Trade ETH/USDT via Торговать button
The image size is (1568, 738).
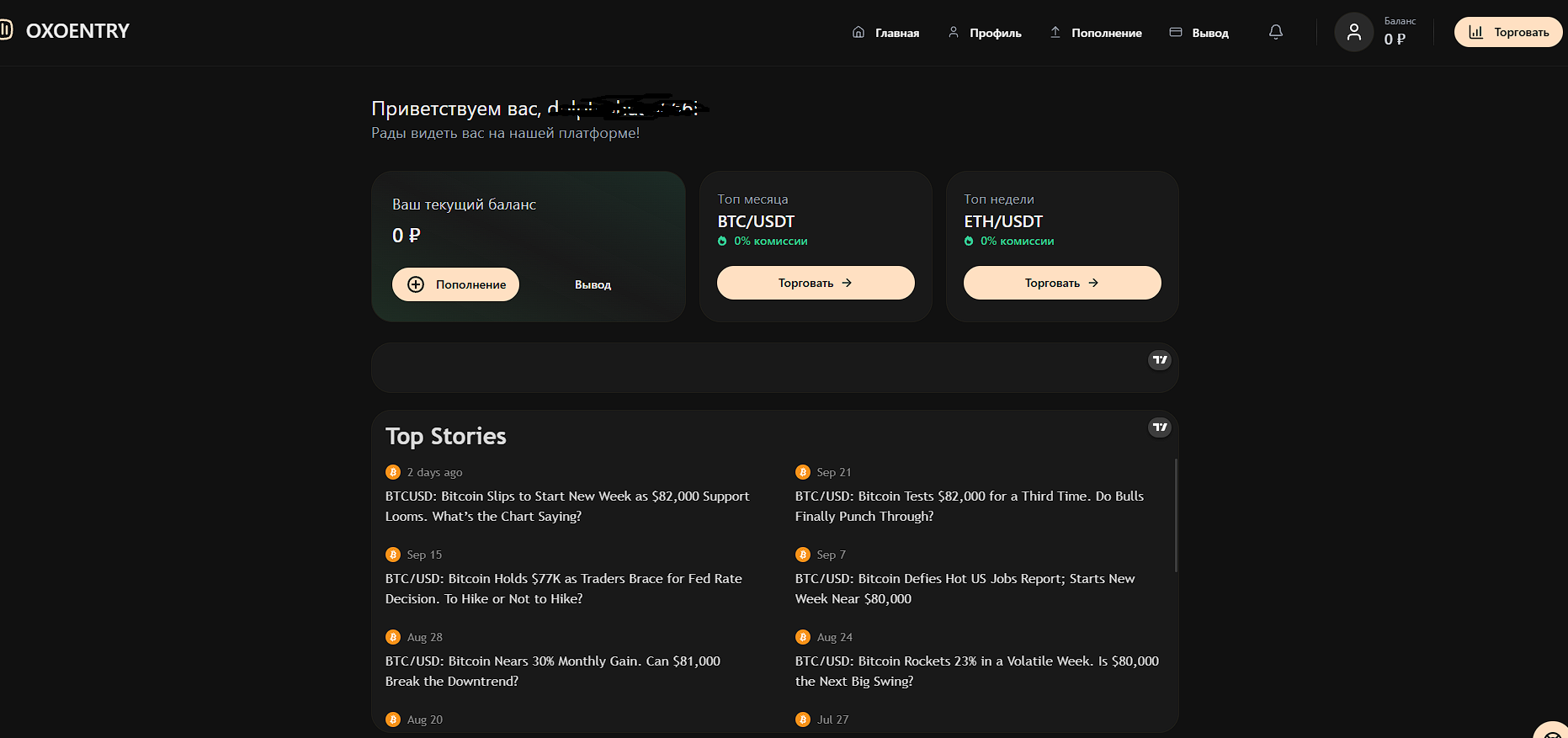[x=1062, y=283]
